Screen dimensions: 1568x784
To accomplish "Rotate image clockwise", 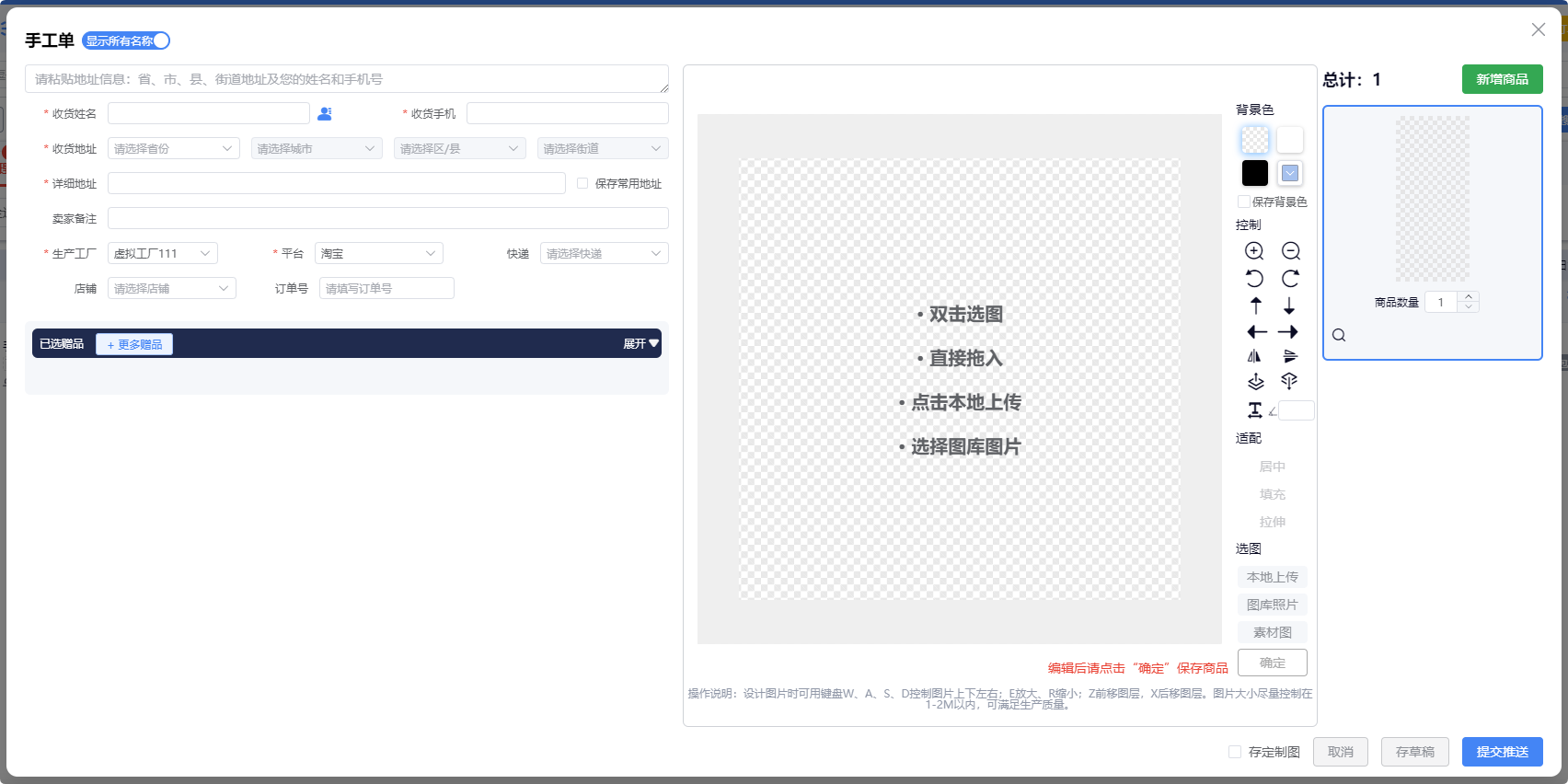I will click(1291, 278).
